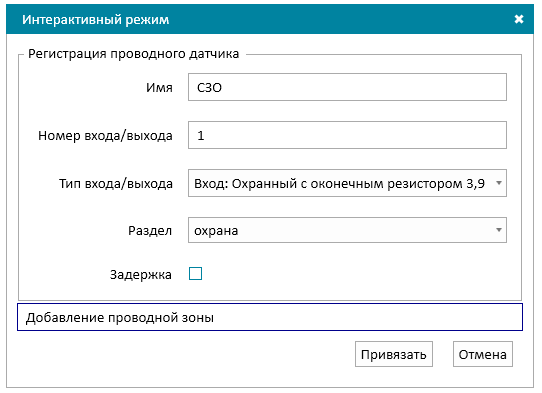The image size is (542, 393).
Task: Open combo box with Вход: Охранный value
Action: click(x=347, y=183)
